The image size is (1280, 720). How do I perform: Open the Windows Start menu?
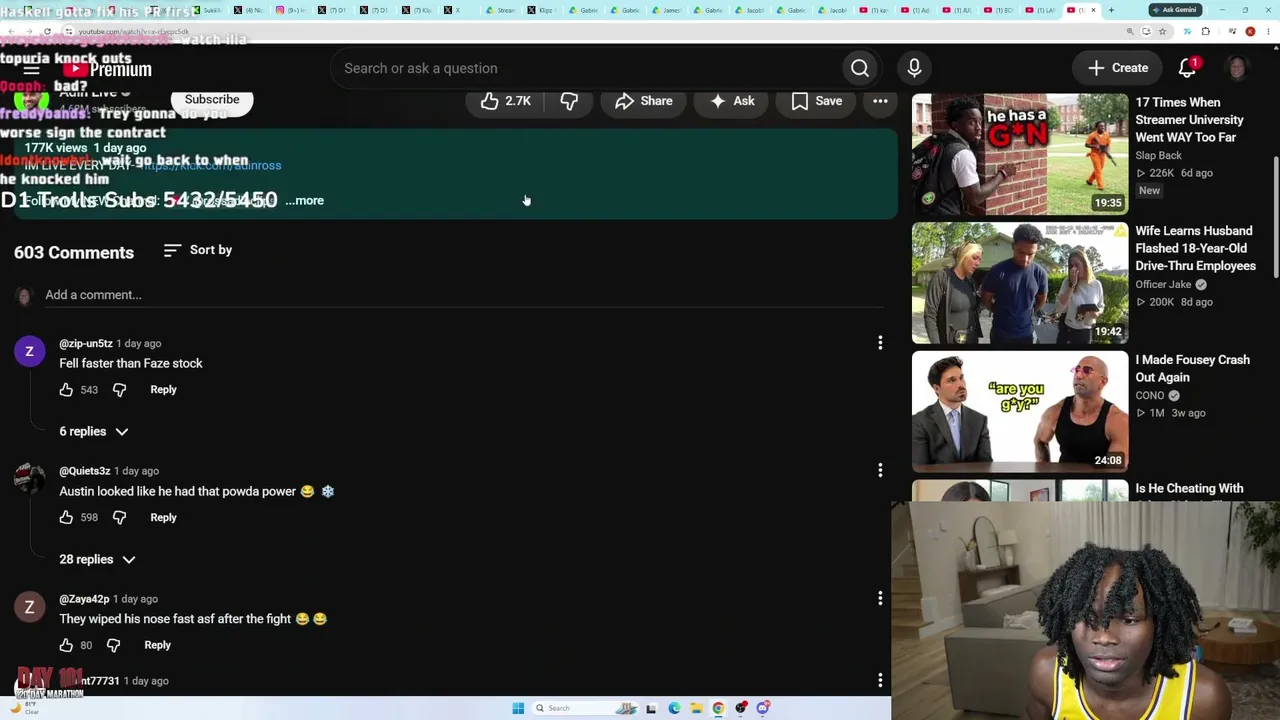518,709
